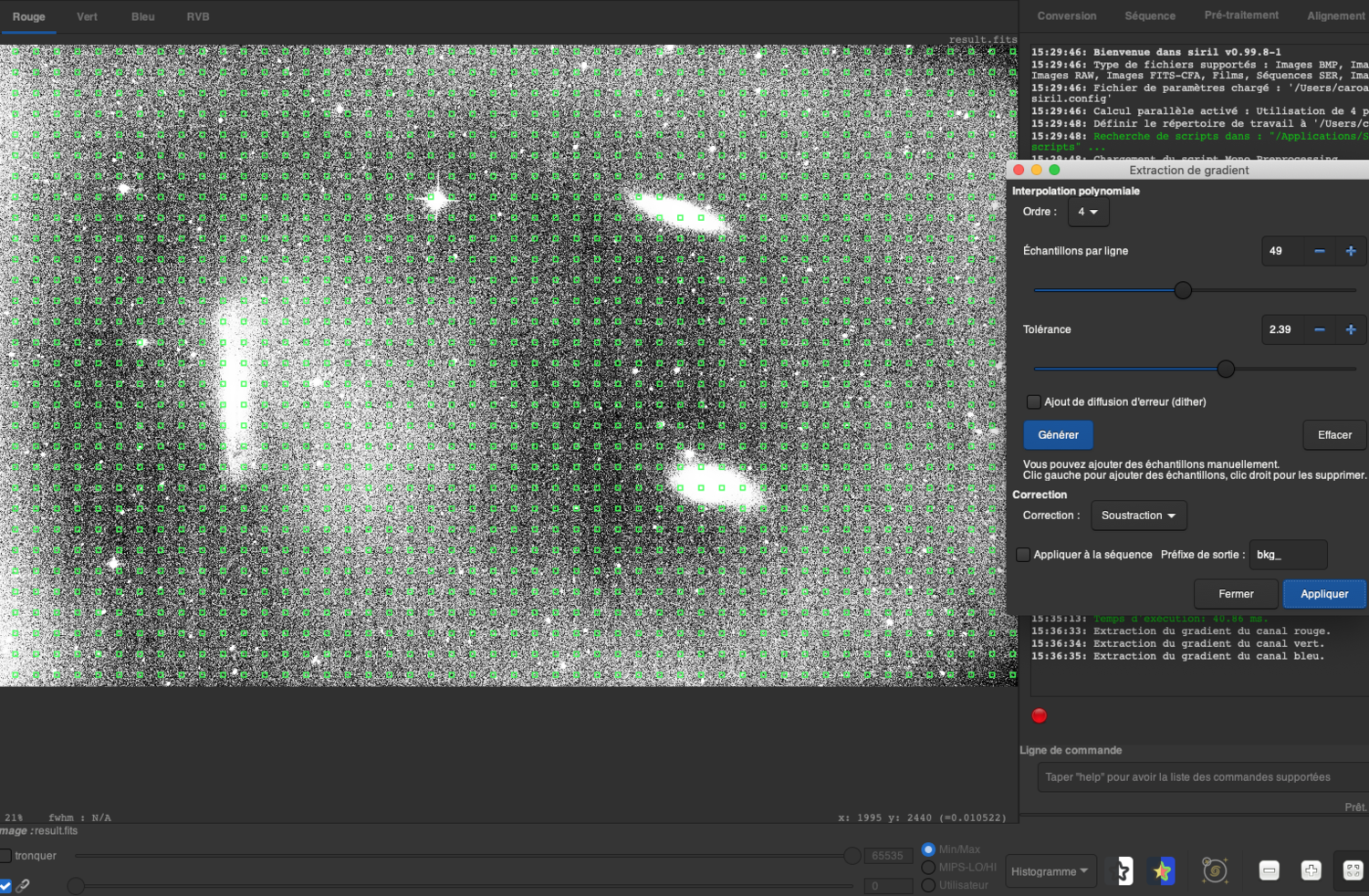Image resolution: width=1369 pixels, height=896 pixels.
Task: Zoom in using the plus icon
Action: click(x=1312, y=870)
